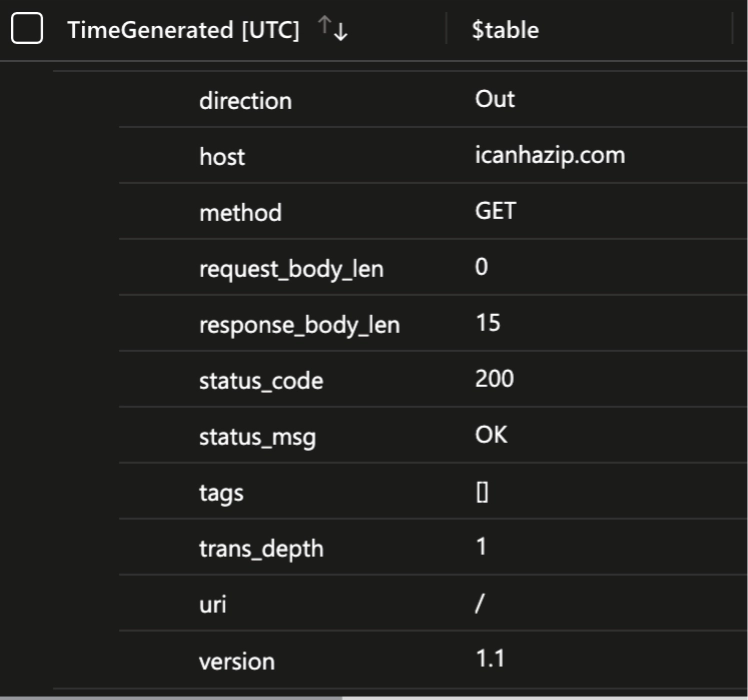Select the request_body_len field label
This screenshot has height=700, width=748.
(x=291, y=269)
